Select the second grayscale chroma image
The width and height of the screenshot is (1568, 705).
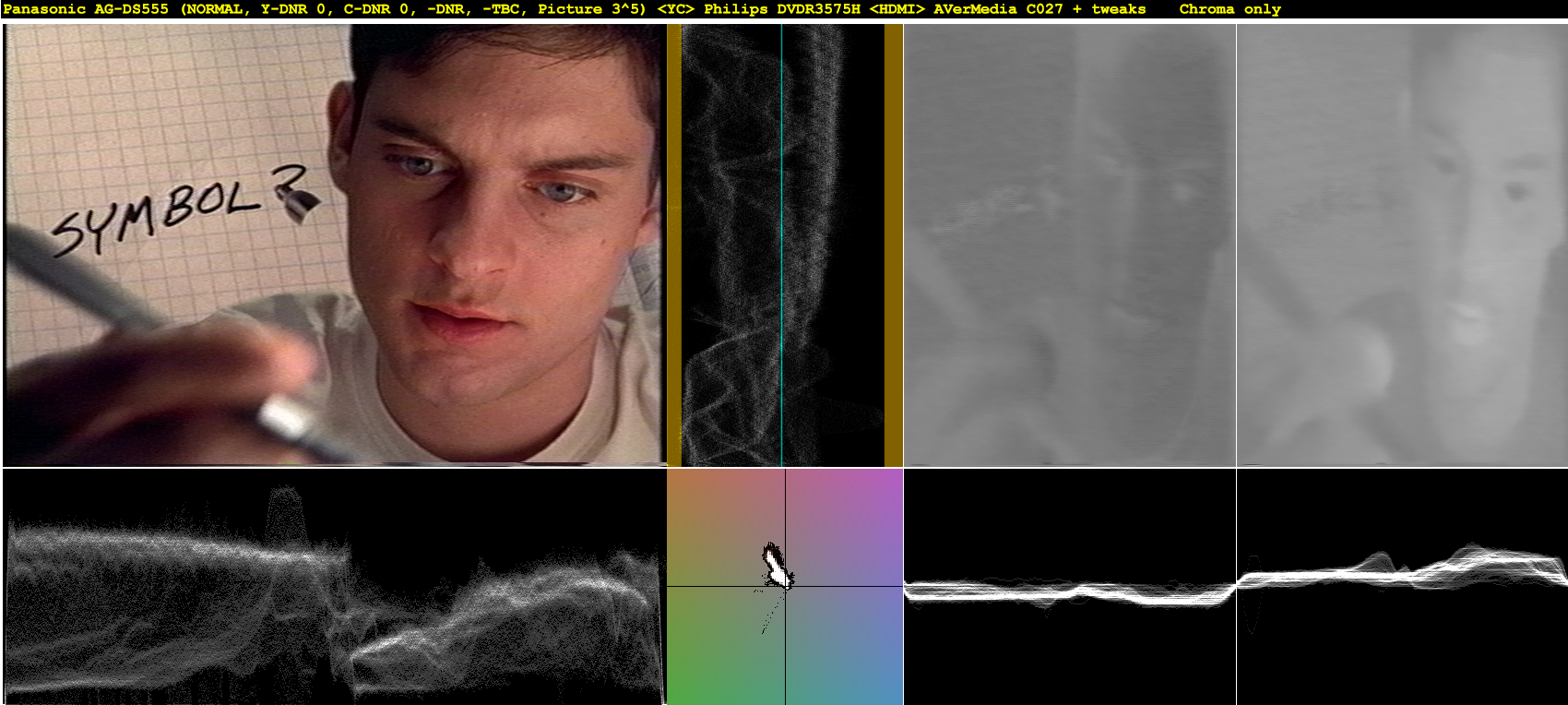pos(1402,245)
